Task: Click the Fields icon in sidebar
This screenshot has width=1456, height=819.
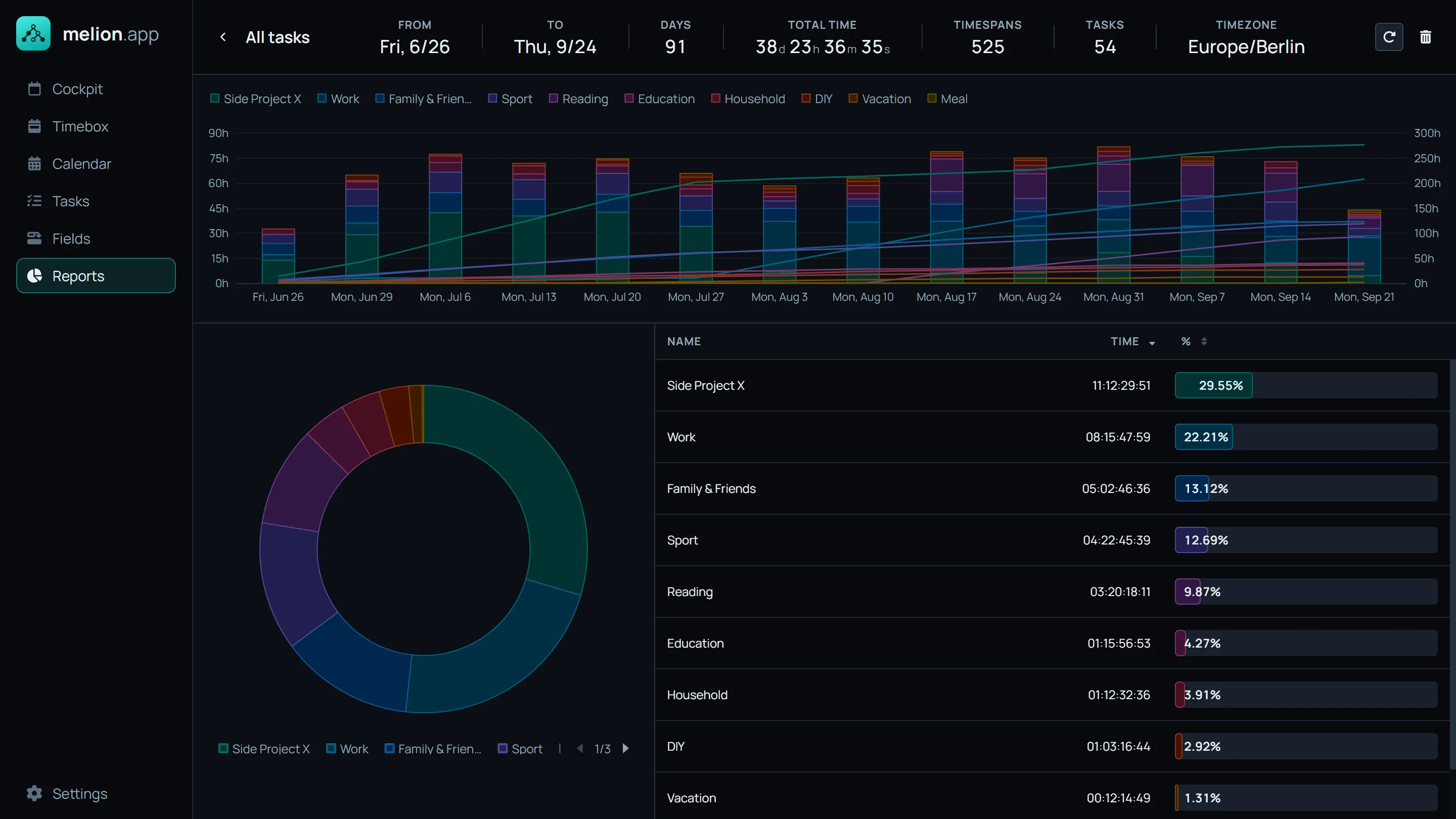Action: (x=34, y=238)
